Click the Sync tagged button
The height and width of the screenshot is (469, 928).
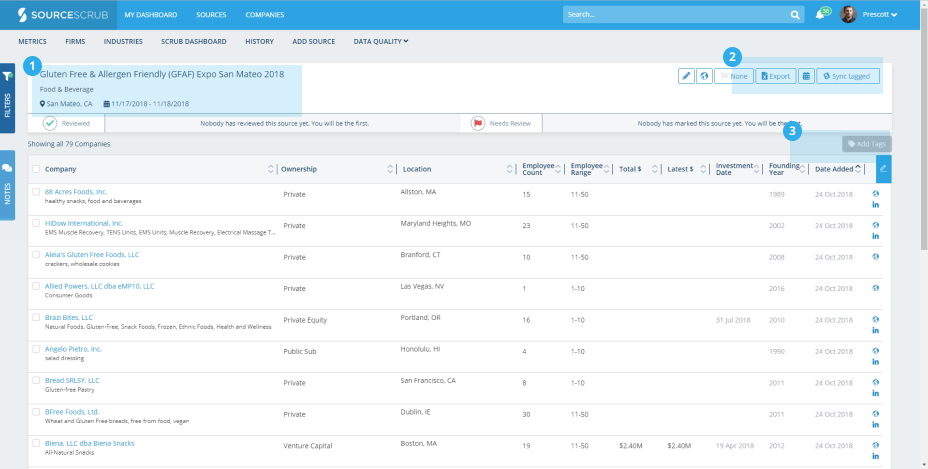pyautogui.click(x=848, y=76)
